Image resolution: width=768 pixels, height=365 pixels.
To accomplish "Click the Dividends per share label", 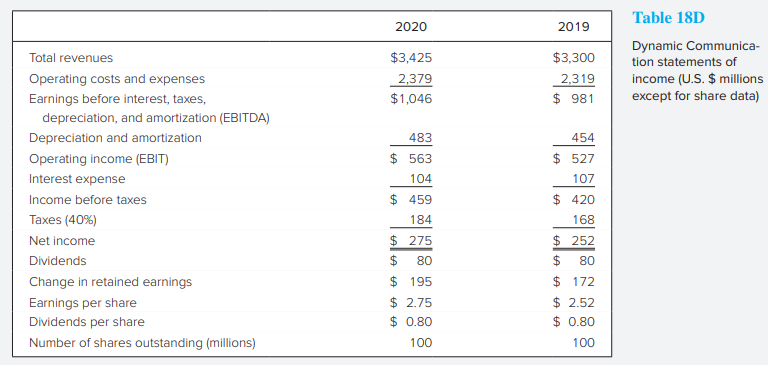I will 87,322.
